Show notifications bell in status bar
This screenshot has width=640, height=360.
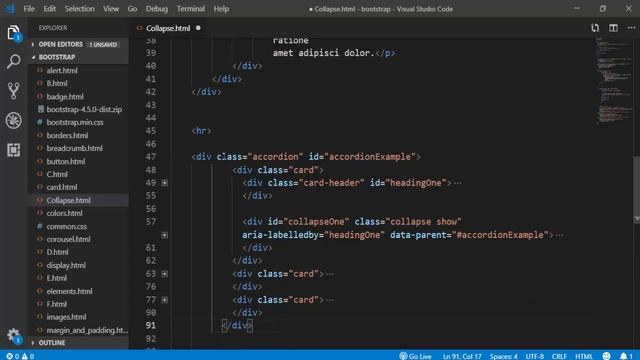(x=626, y=356)
